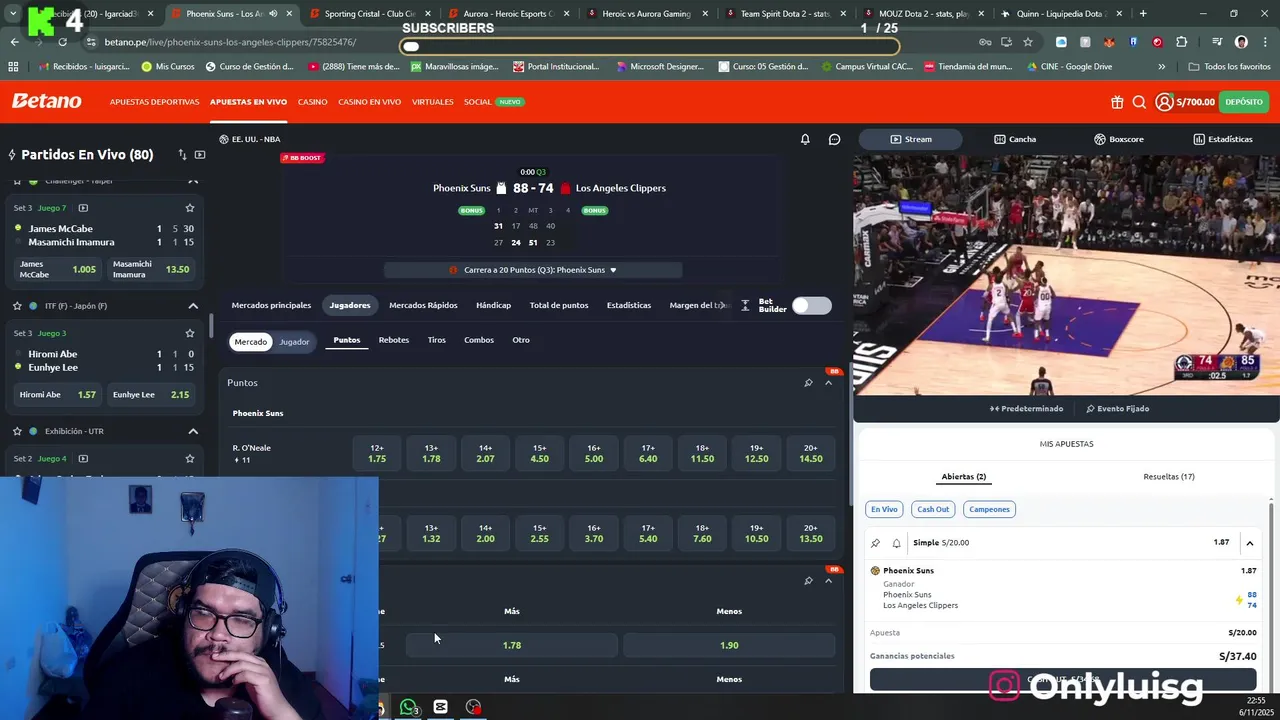Filter bets by Cash Out
The width and height of the screenshot is (1280, 720).
[933, 509]
